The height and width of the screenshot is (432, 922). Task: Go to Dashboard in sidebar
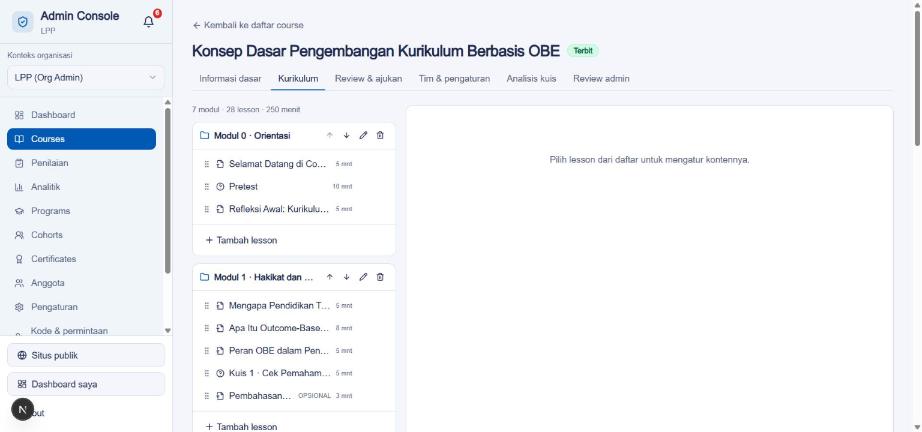[81, 115]
